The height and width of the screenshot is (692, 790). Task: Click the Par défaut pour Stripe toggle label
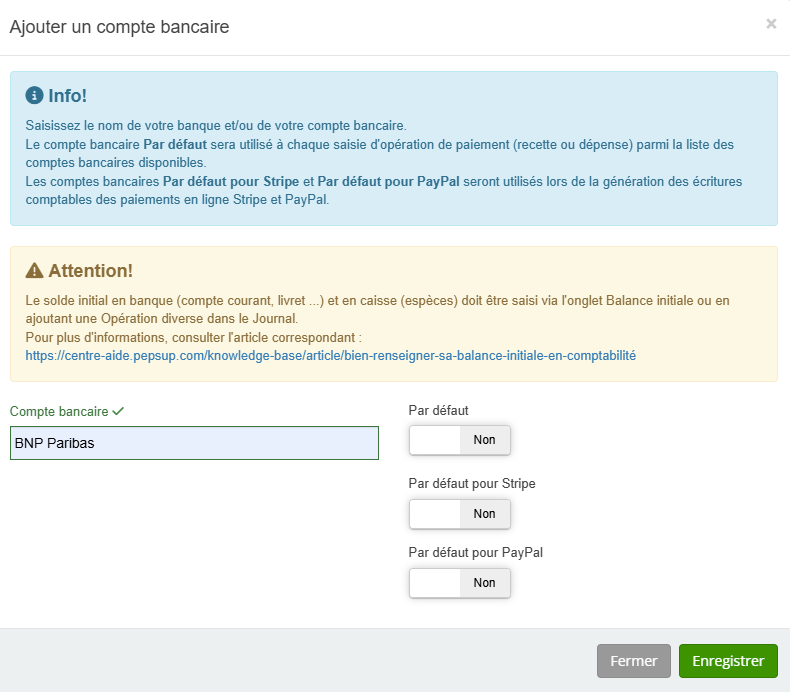[472, 484]
